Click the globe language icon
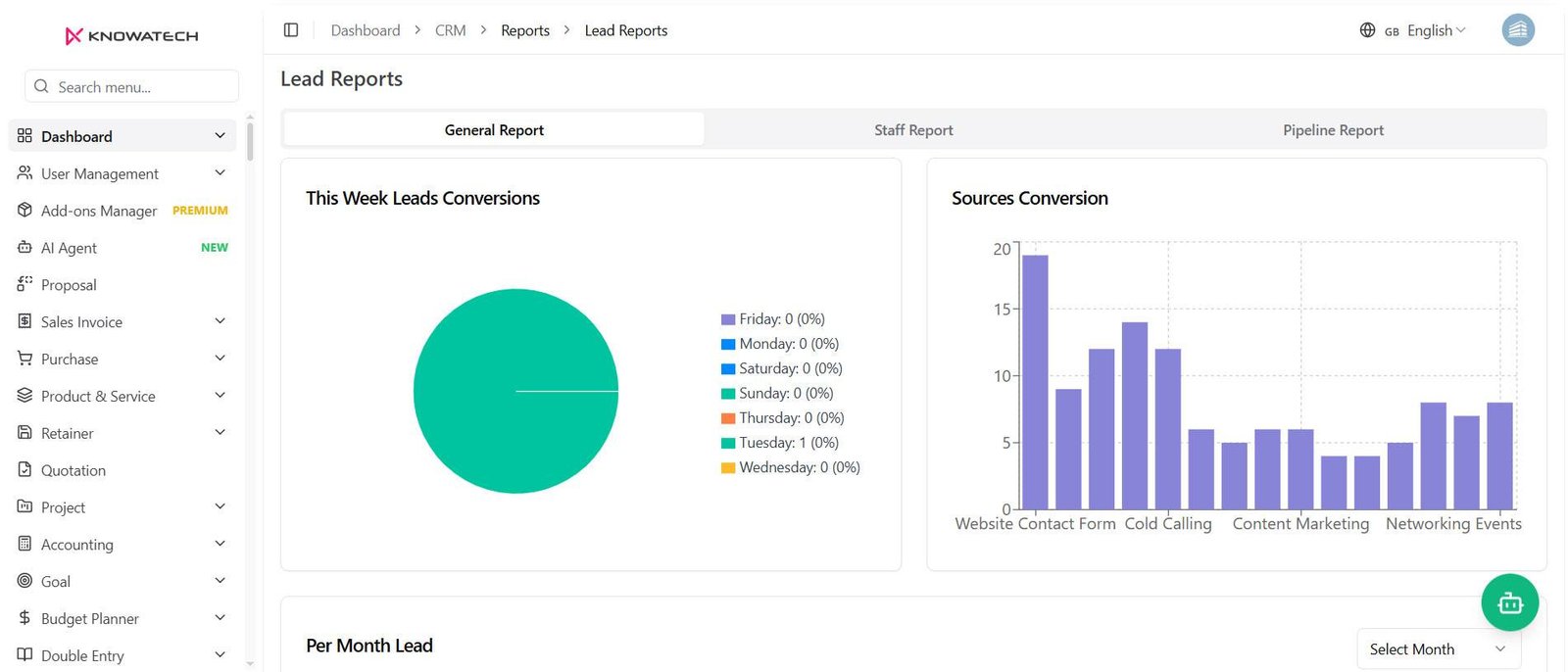The height and width of the screenshot is (672, 1568). click(1367, 30)
